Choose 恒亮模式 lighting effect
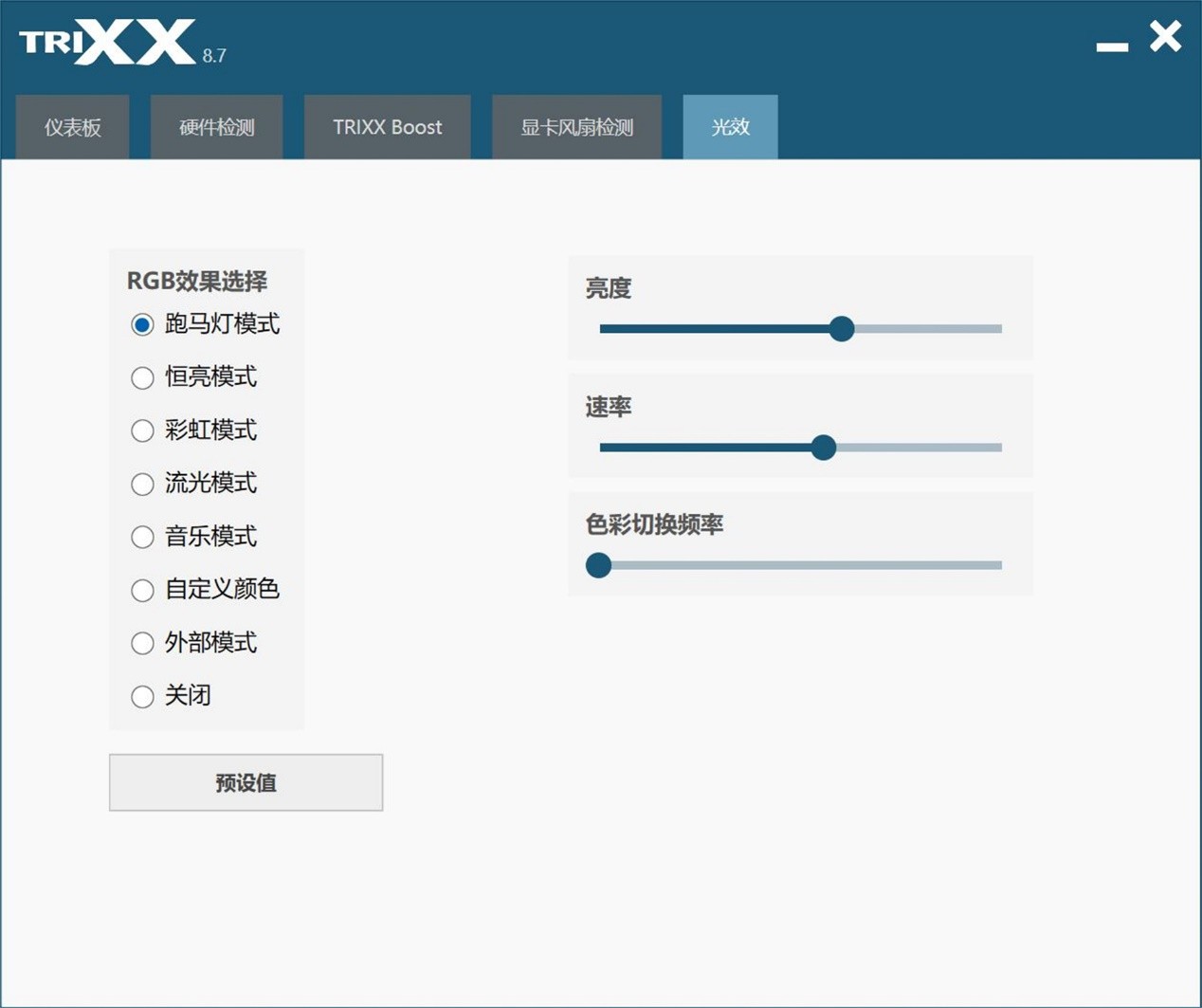The width and height of the screenshot is (1202, 1008). [142, 378]
